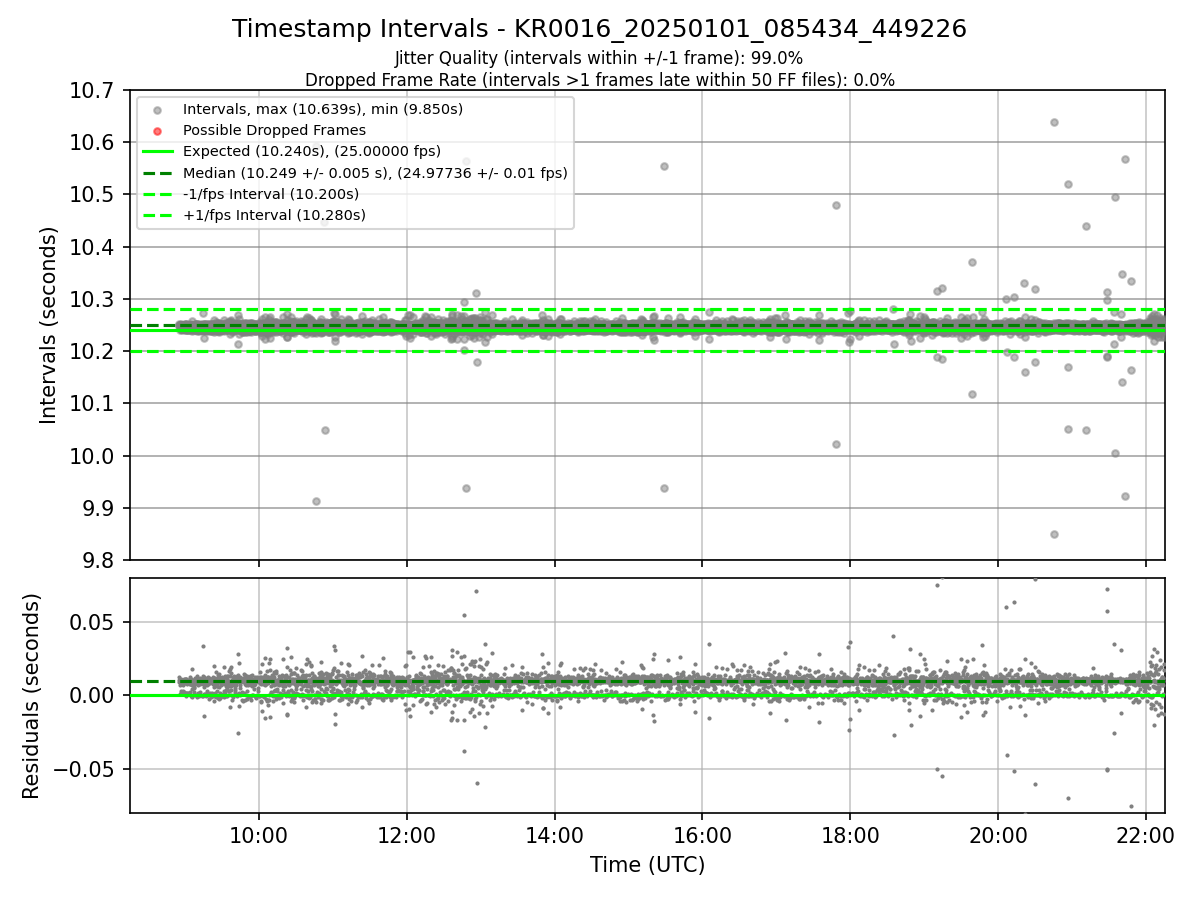
Task: Click the lowest outlier point at 9.85 seconds
Action: tap(1054, 534)
